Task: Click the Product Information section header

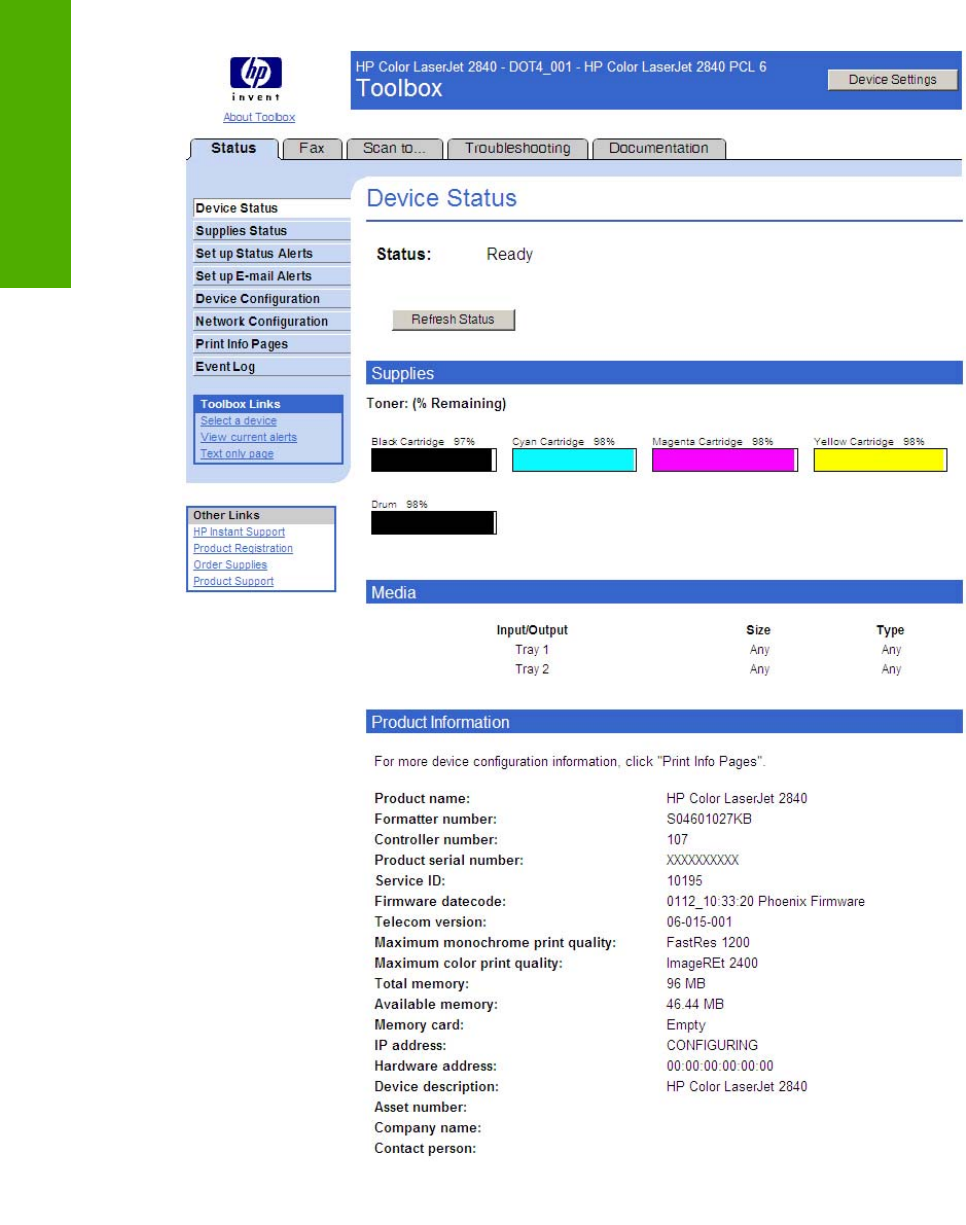Action: coord(664,721)
